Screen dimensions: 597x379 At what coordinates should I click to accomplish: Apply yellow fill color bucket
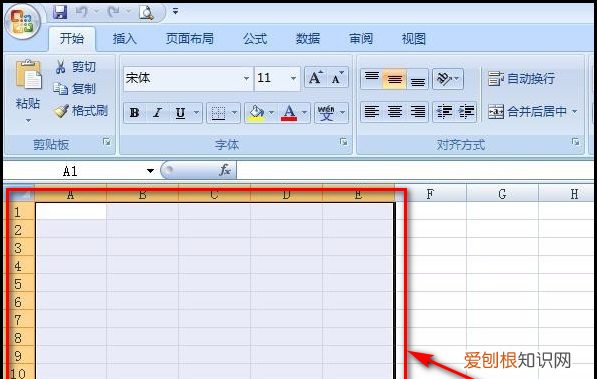click(x=256, y=113)
